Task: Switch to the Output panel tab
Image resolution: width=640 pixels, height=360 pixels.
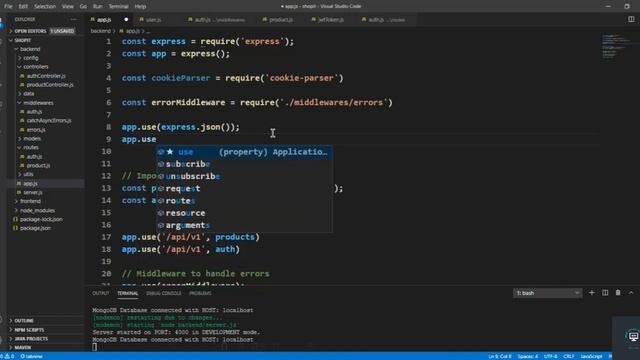Action: pos(100,293)
